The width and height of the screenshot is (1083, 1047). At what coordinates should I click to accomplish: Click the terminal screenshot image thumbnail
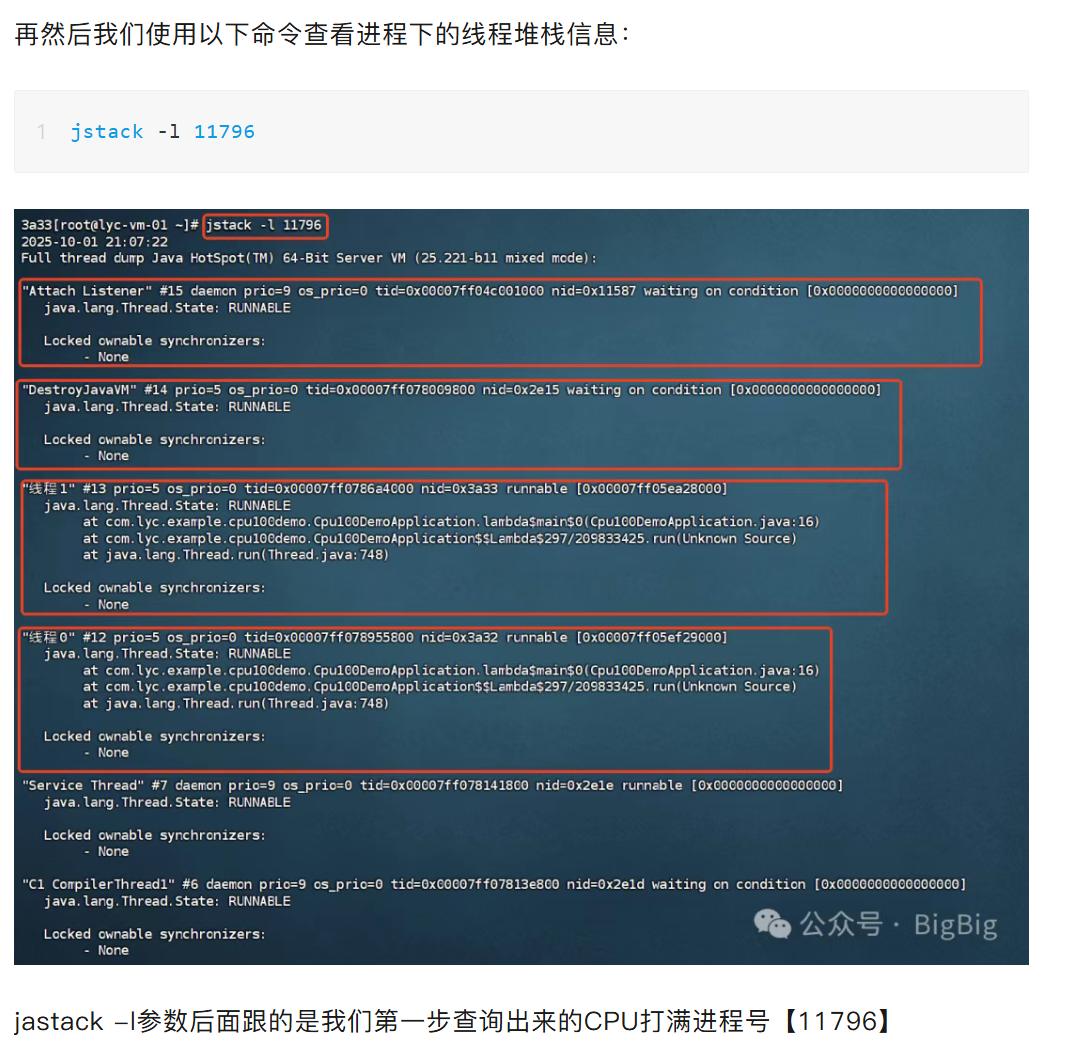pos(521,587)
